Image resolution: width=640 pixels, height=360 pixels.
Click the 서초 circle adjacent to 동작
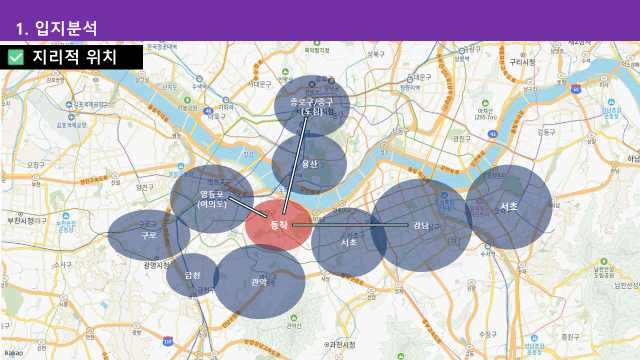point(349,242)
